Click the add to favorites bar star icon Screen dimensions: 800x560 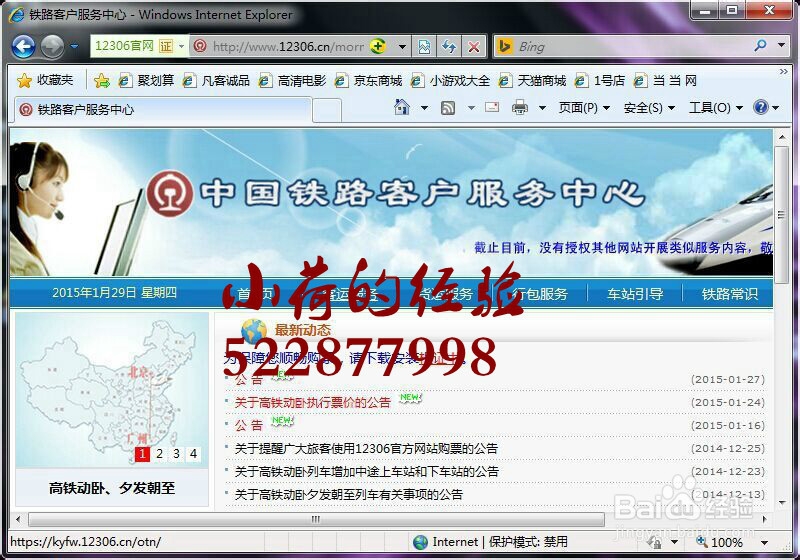pos(102,80)
